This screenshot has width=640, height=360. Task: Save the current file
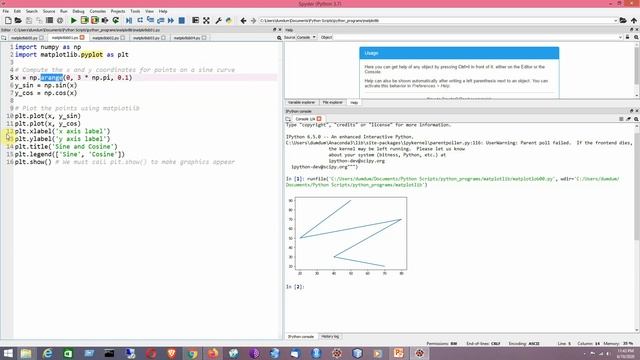coord(29,20)
